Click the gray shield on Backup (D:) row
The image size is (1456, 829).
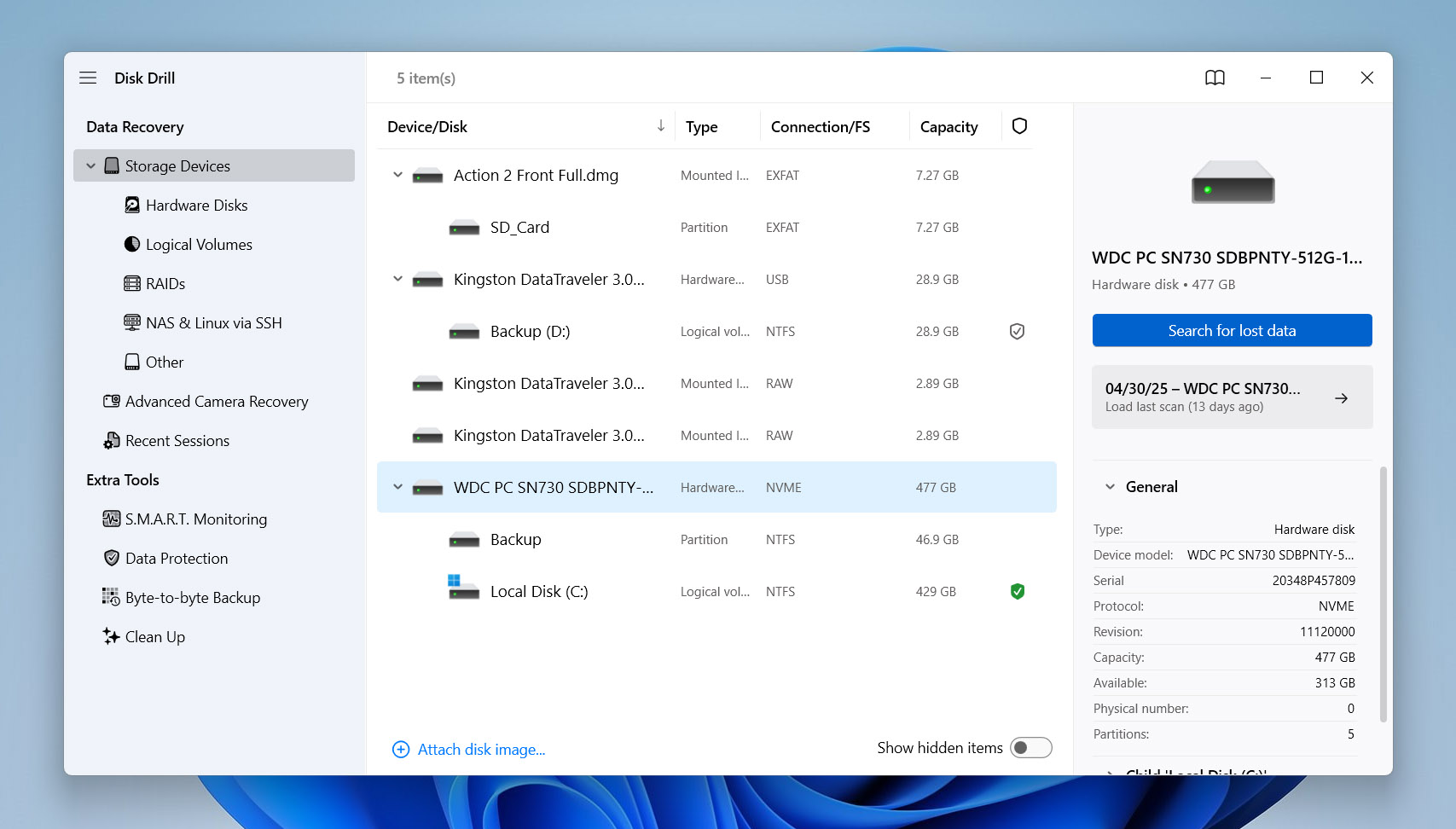pyautogui.click(x=1017, y=331)
